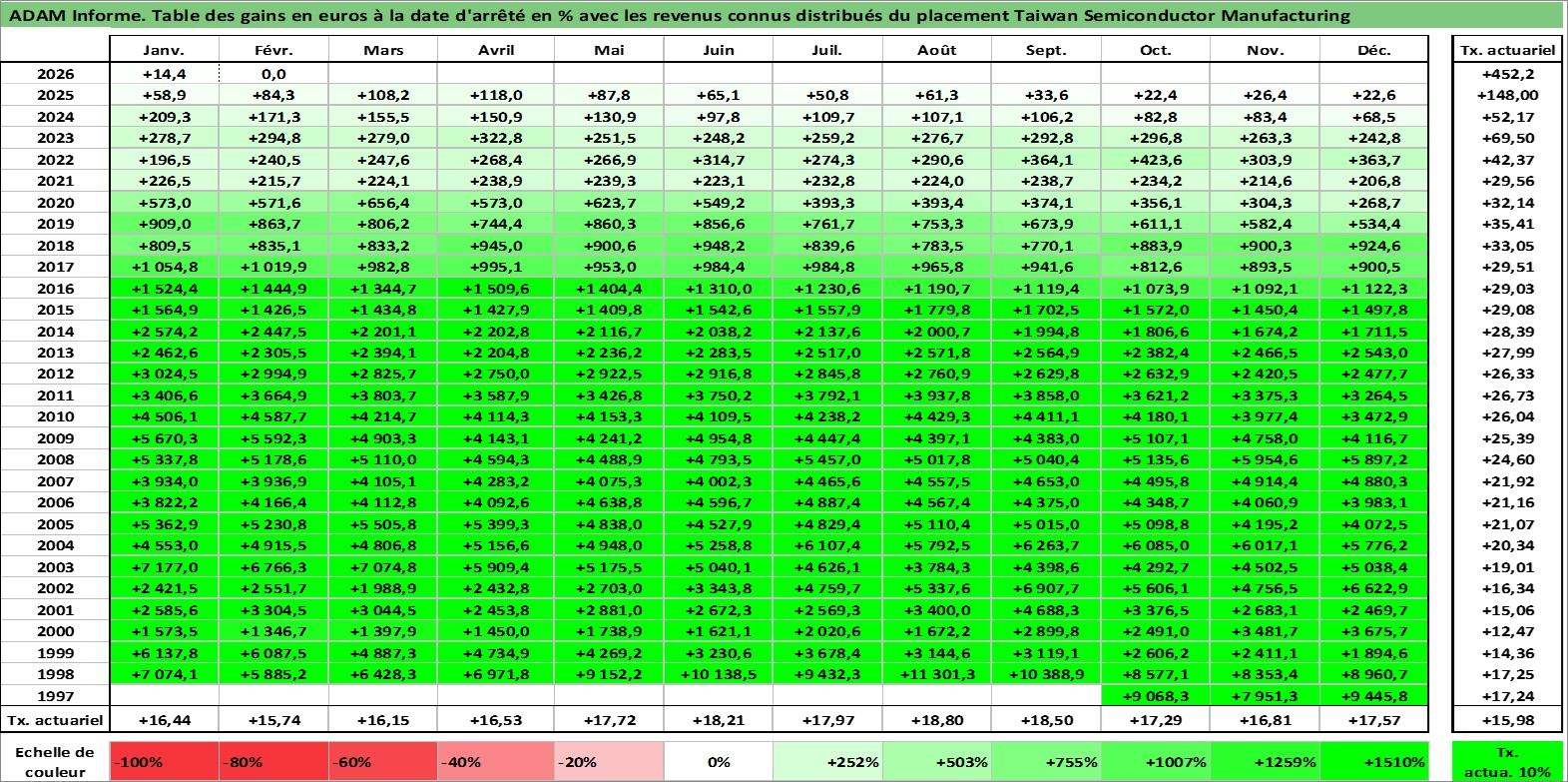This screenshot has height=782, width=1568.
Task: Click the 'Juin' column header
Action: tap(719, 50)
